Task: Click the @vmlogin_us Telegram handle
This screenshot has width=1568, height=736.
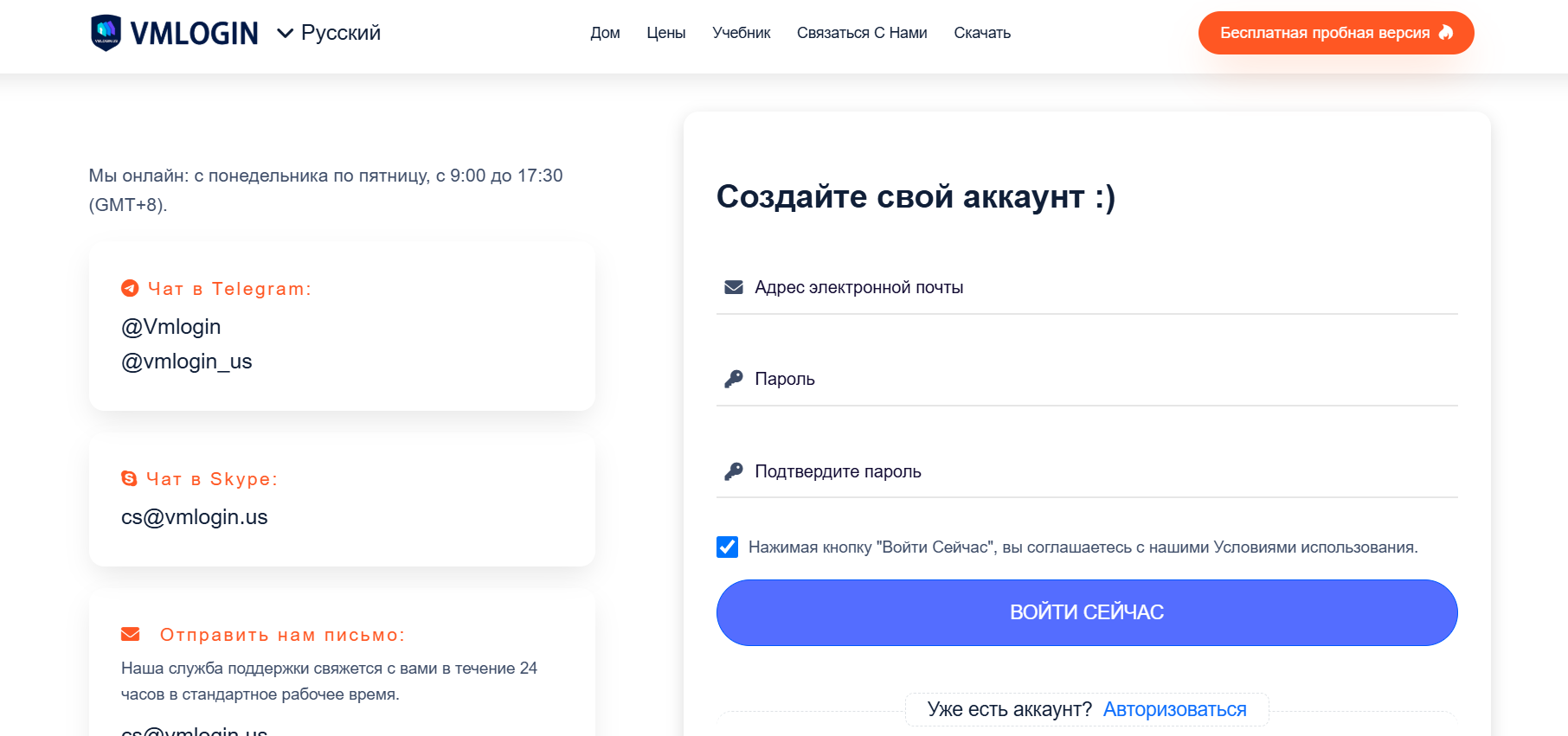Action: coord(187,362)
